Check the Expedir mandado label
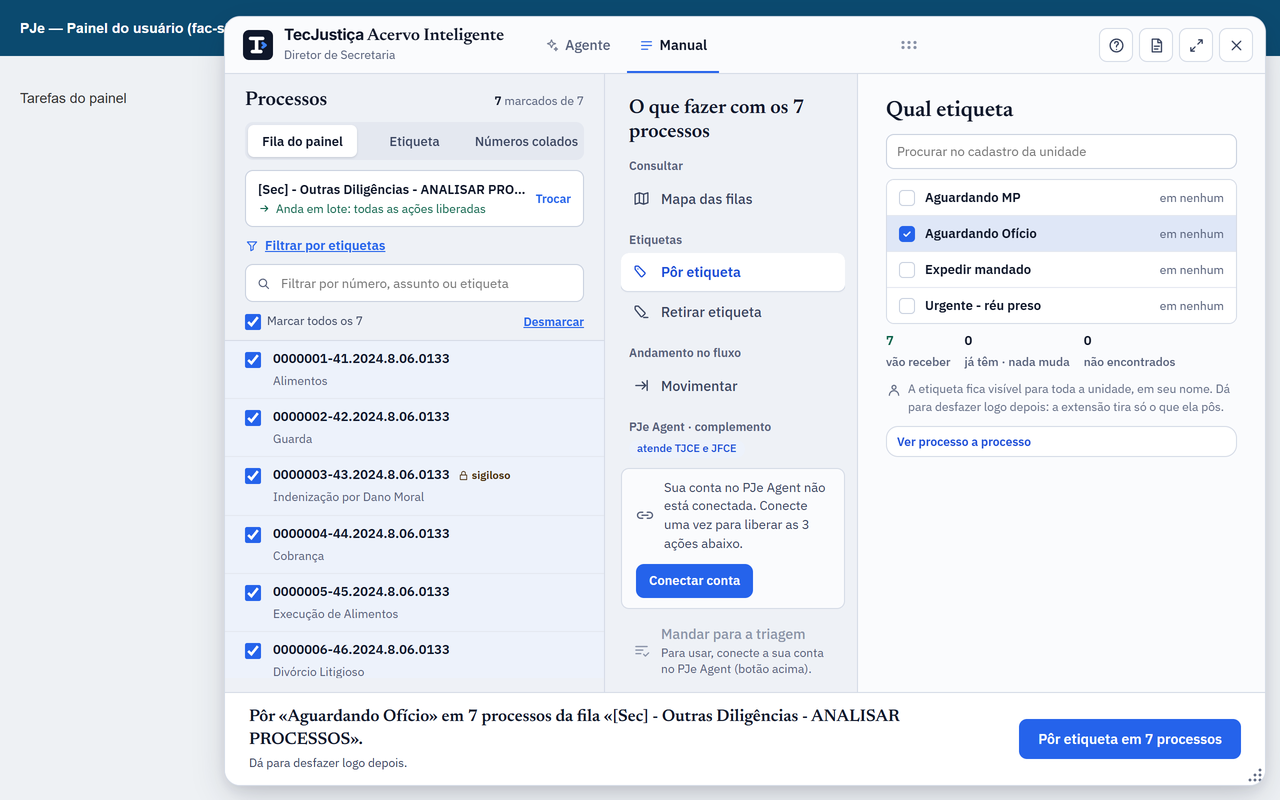The width and height of the screenshot is (1280, 800). coord(907,270)
